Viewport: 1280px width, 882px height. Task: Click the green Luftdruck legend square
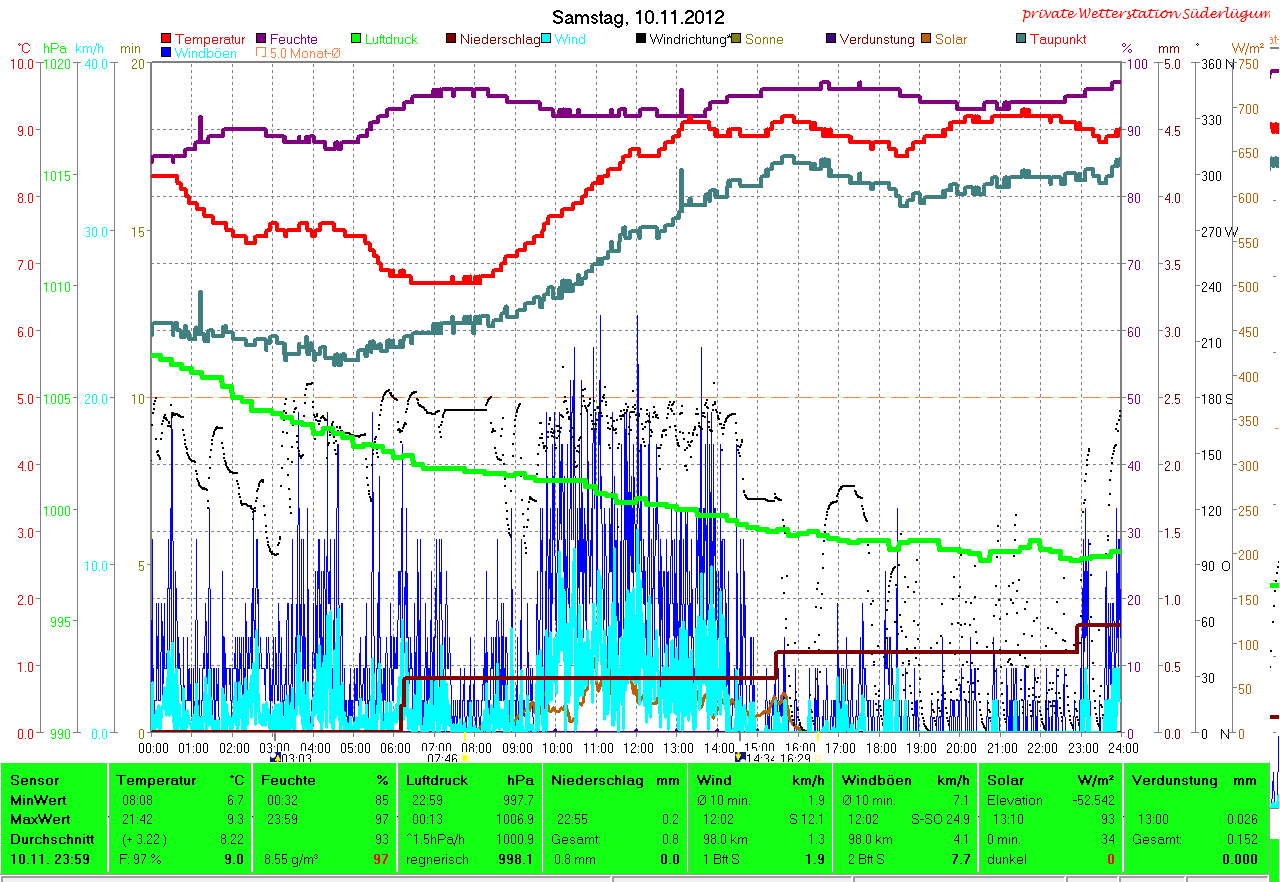pyautogui.click(x=356, y=40)
